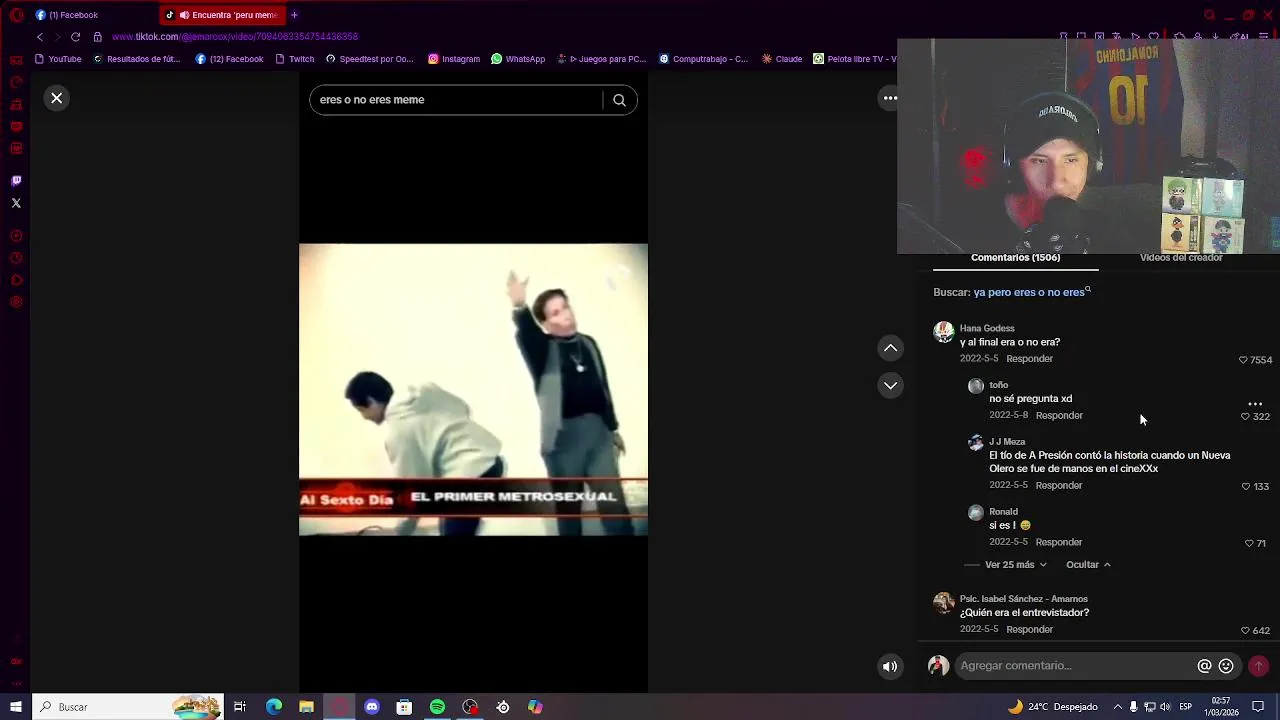Mute the video with speaker icon
Viewport: 1280px width, 720px height.
[x=890, y=667]
